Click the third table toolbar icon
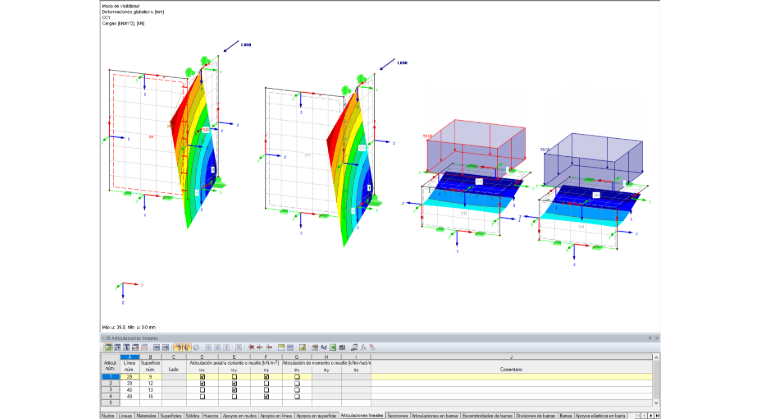This screenshot has height=419, width=760. click(127, 347)
